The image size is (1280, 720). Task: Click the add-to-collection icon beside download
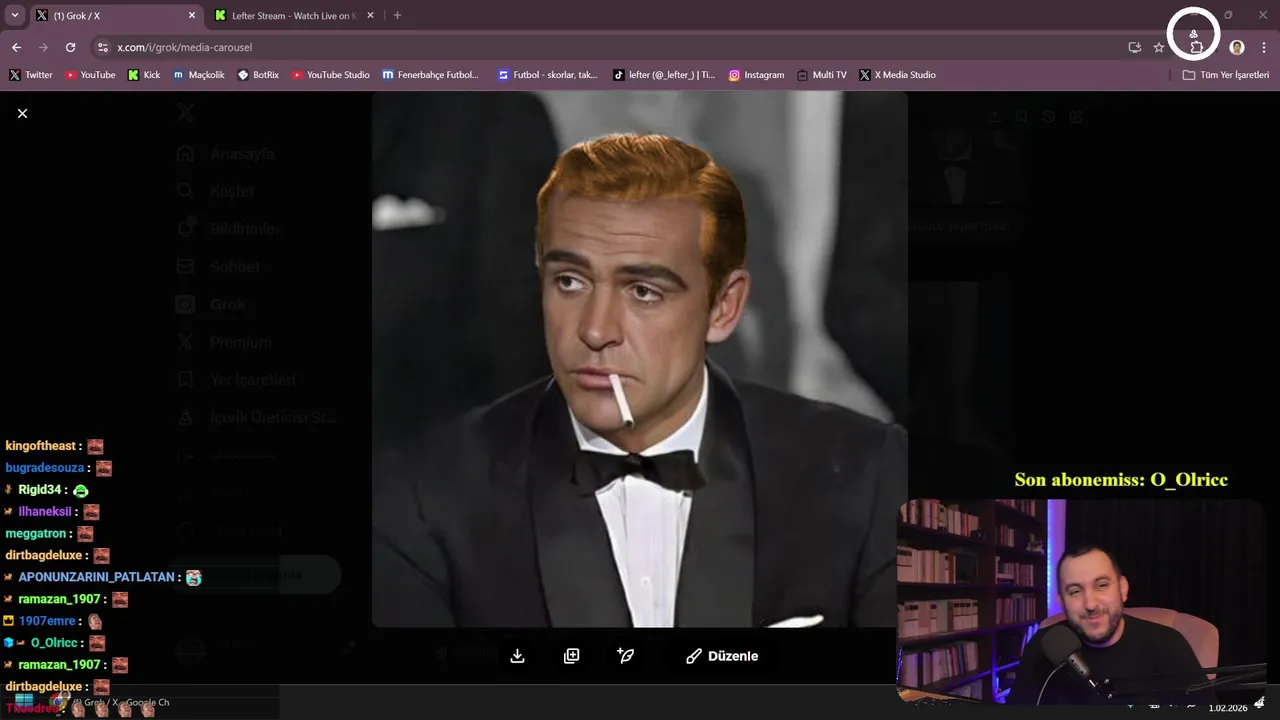(x=571, y=656)
